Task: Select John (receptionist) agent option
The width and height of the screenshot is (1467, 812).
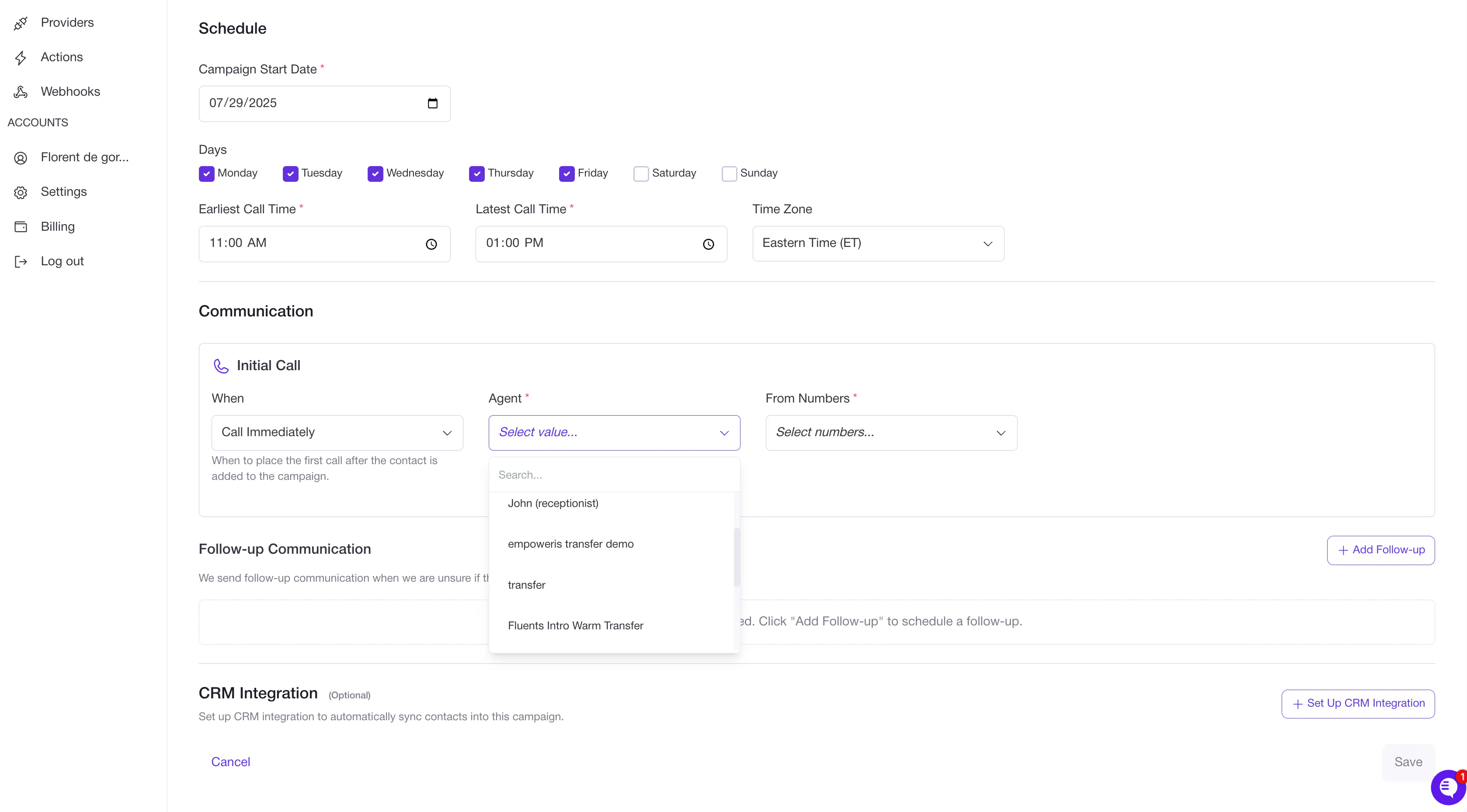Action: [612, 503]
